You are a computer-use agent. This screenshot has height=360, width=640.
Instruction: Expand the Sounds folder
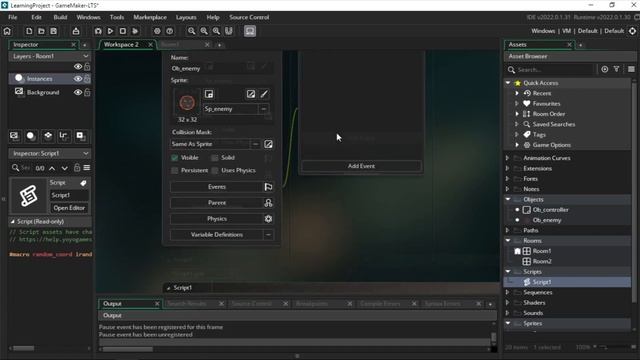point(508,313)
